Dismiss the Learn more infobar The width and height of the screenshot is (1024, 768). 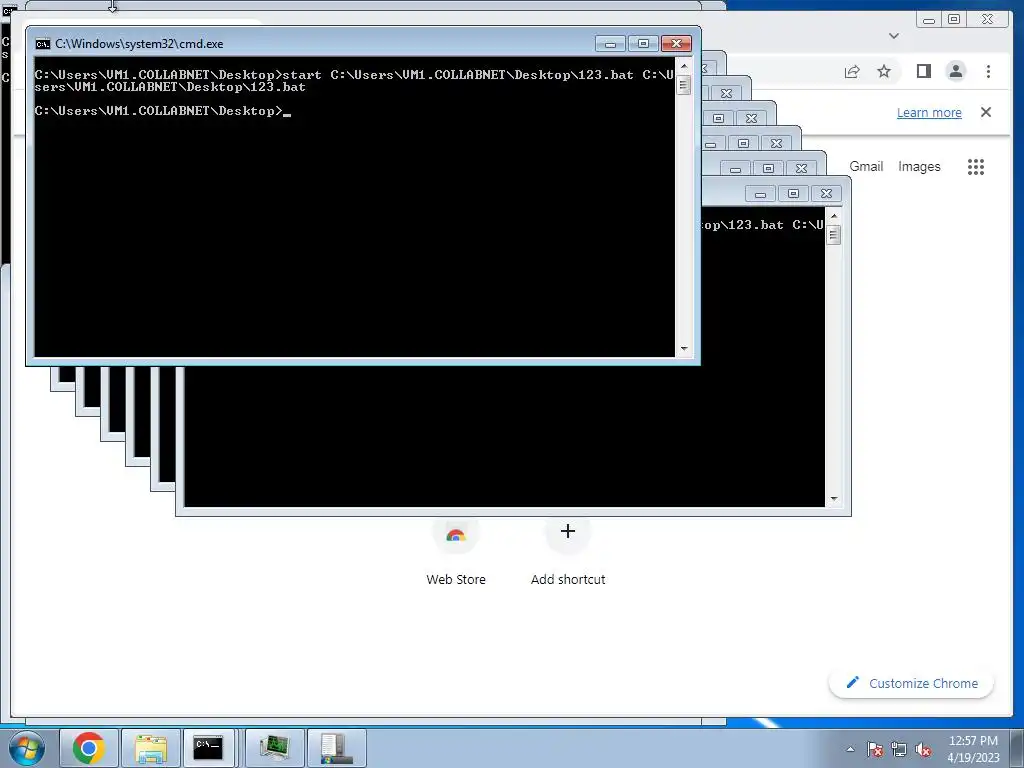[x=986, y=112]
